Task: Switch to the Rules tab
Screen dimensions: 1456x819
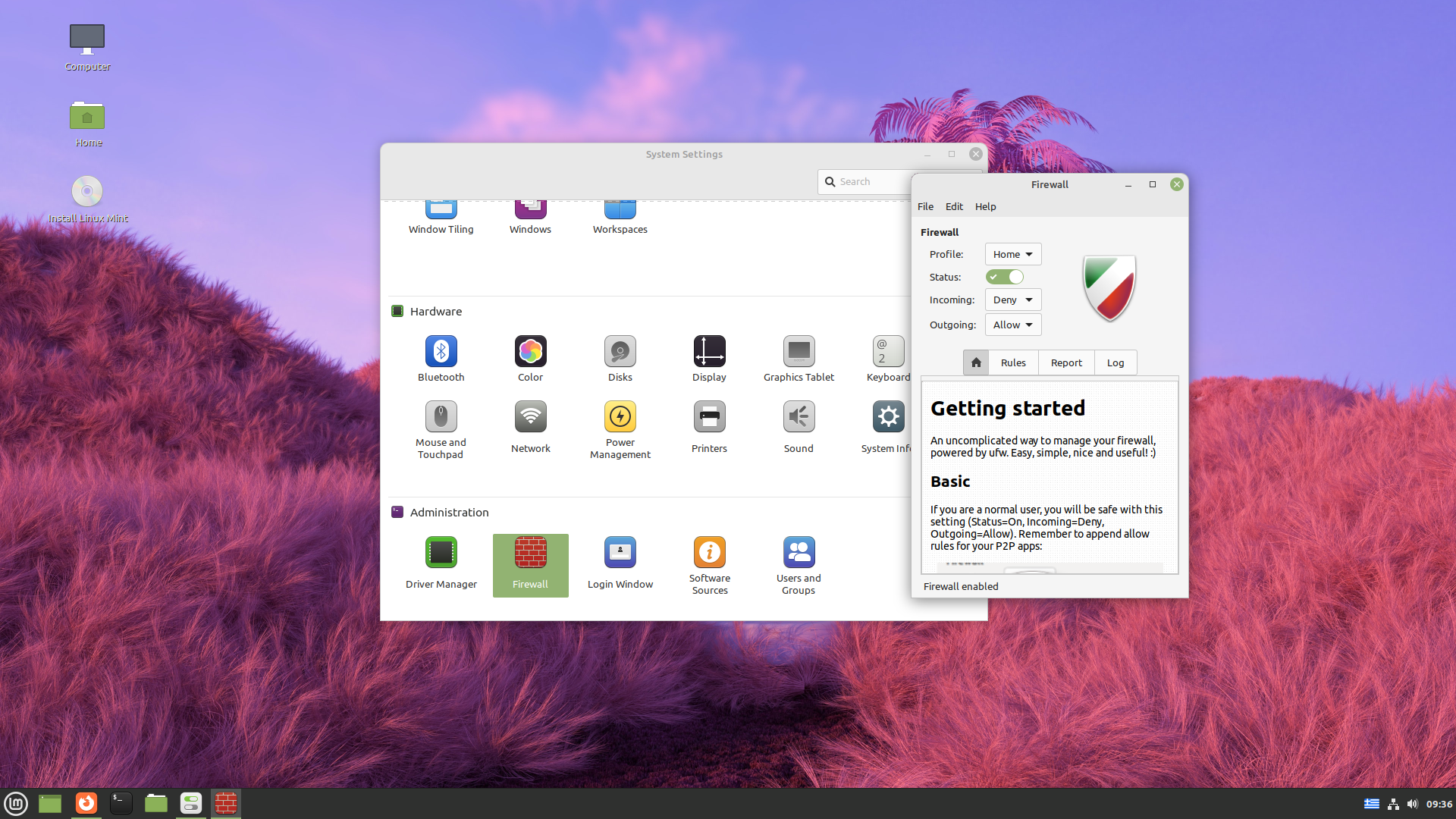Action: [x=1013, y=362]
